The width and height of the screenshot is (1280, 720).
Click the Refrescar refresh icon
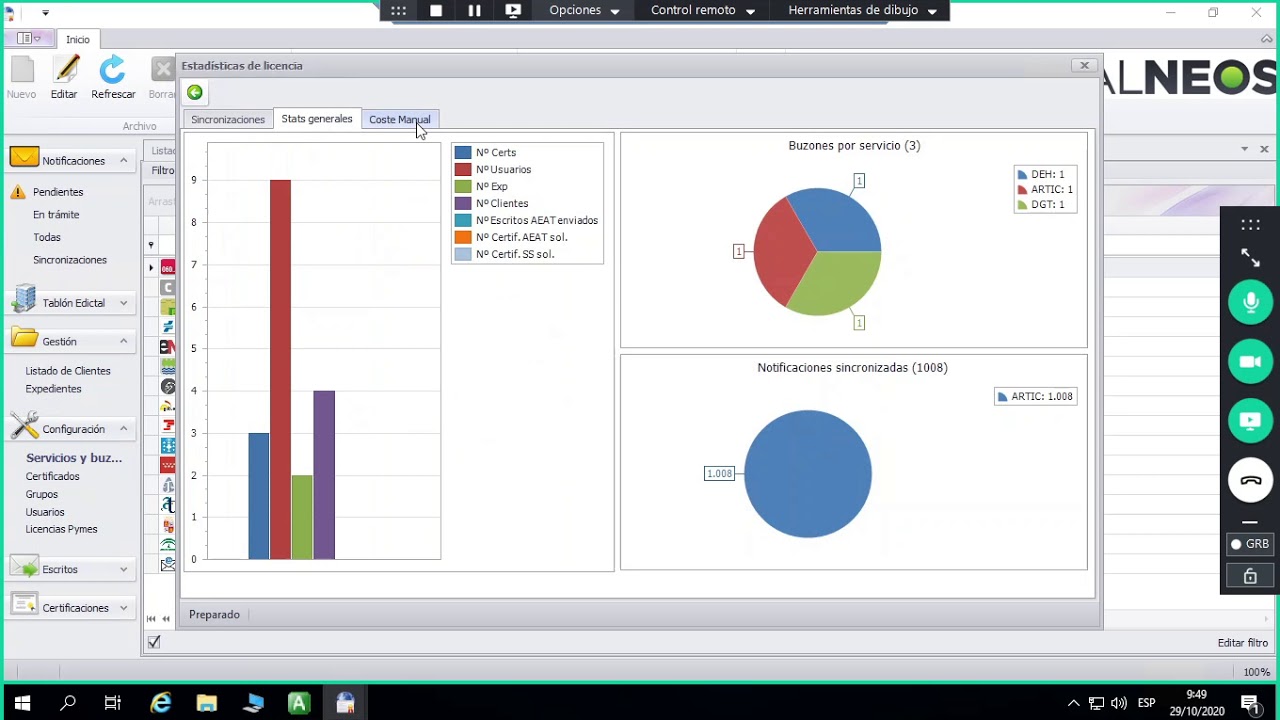113,70
